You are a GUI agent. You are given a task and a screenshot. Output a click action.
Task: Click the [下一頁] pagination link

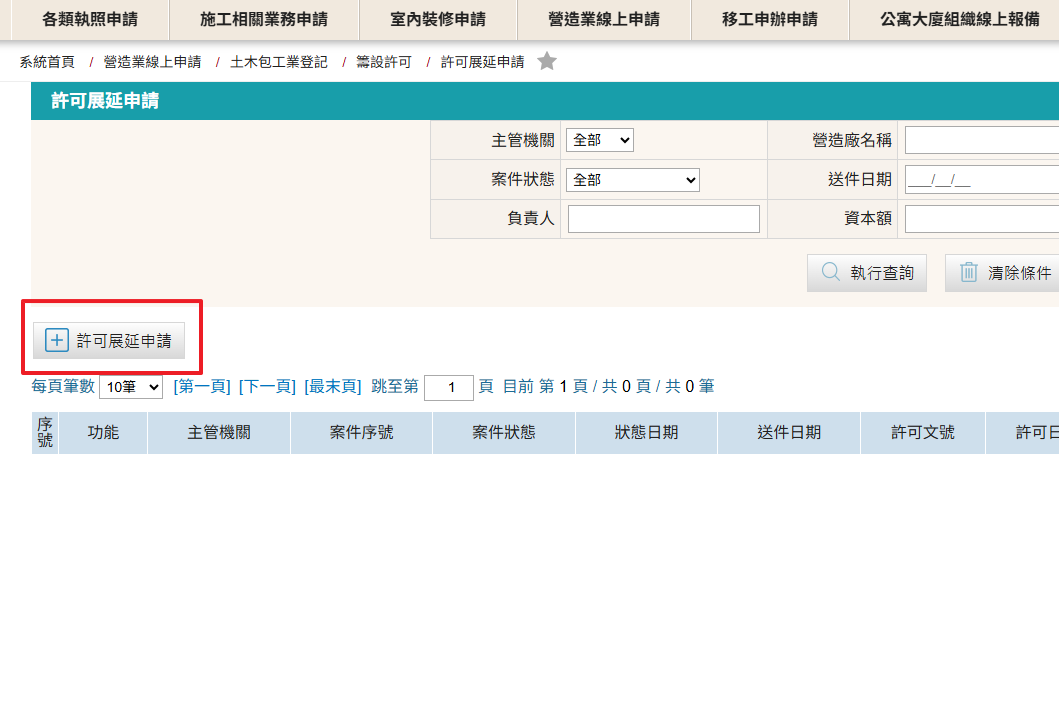[267, 387]
